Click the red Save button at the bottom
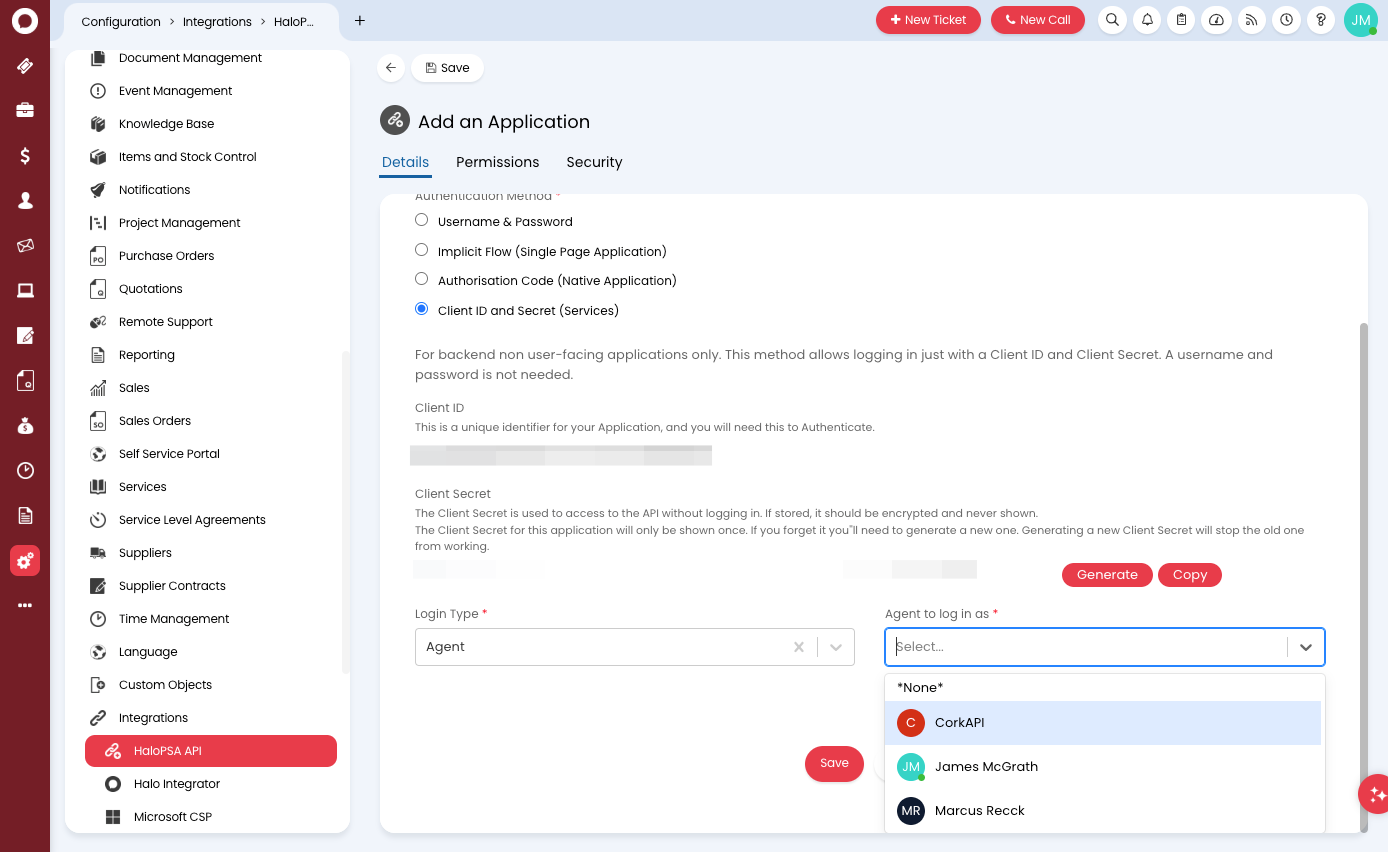The width and height of the screenshot is (1388, 852). tap(834, 763)
